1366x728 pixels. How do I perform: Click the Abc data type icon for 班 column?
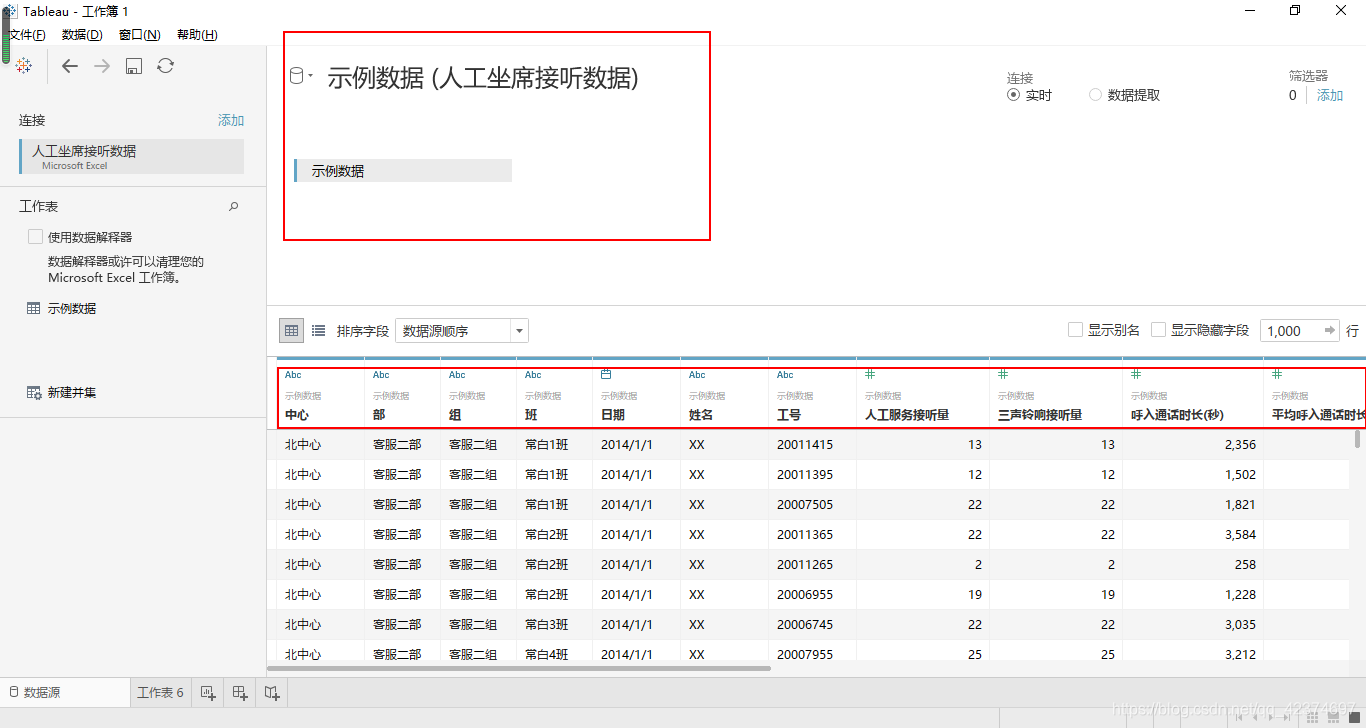coord(533,375)
